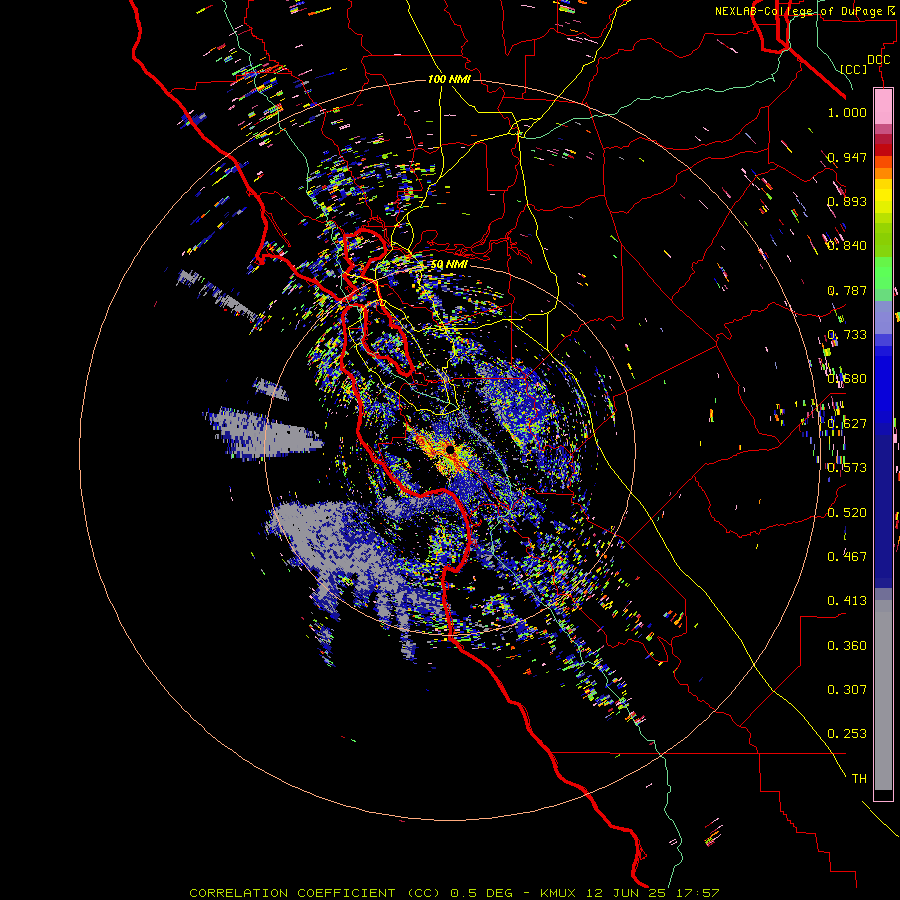Viewport: 900px width, 900px height.
Task: Click the 0.733 scale value
Action: click(847, 334)
